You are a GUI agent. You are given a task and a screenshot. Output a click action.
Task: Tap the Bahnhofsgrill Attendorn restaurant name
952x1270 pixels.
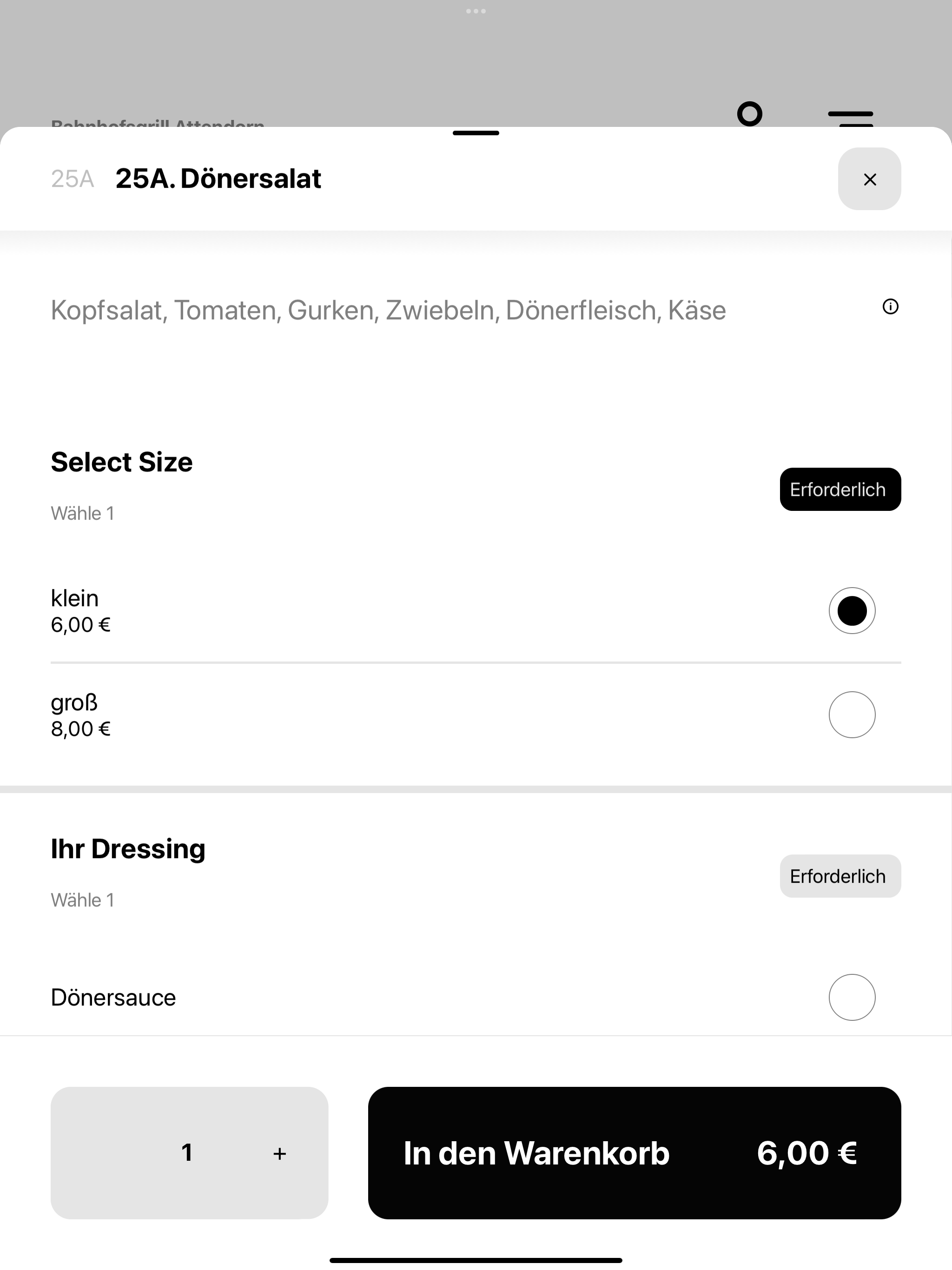tap(157, 122)
